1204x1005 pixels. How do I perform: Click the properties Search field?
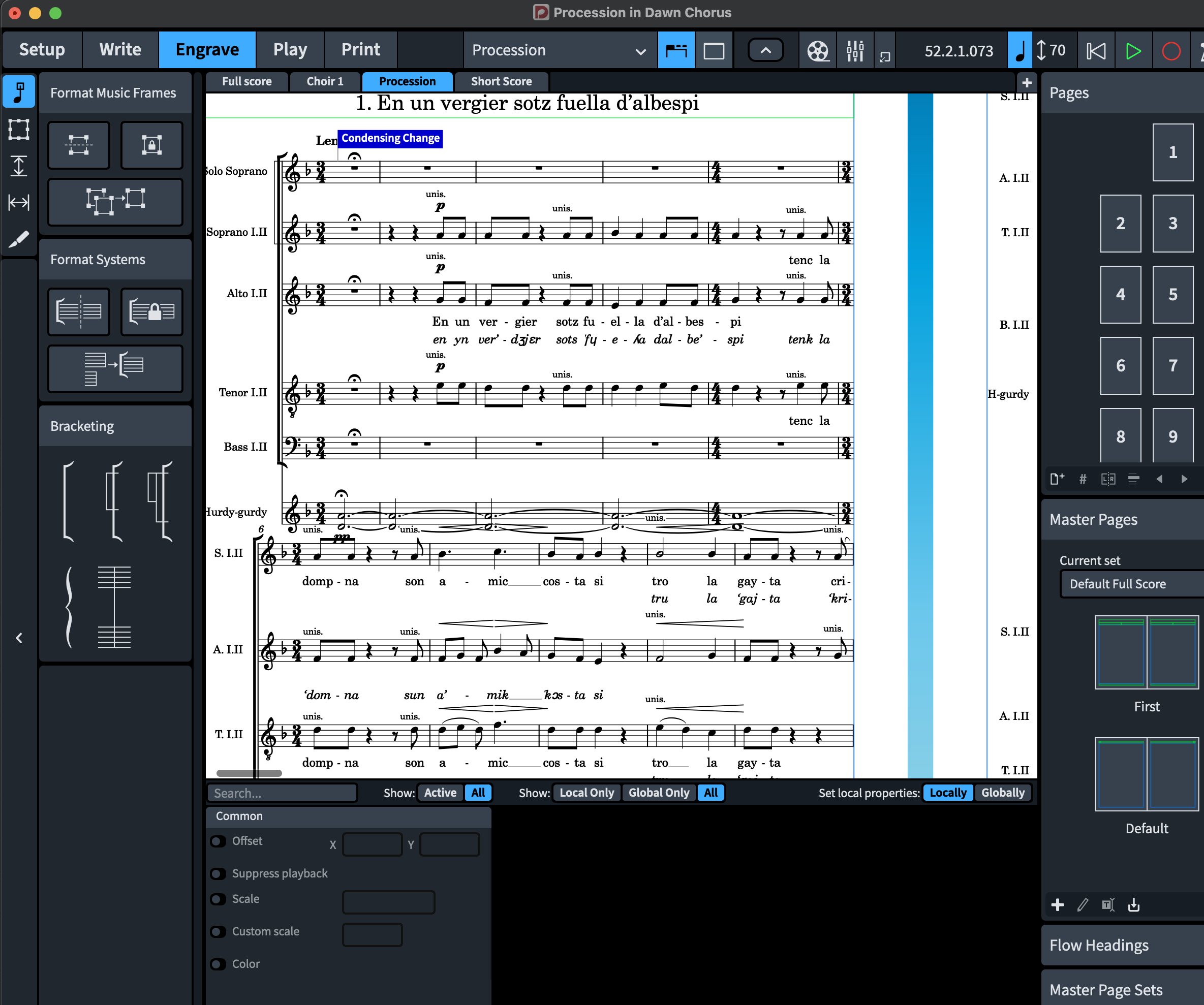coord(282,793)
